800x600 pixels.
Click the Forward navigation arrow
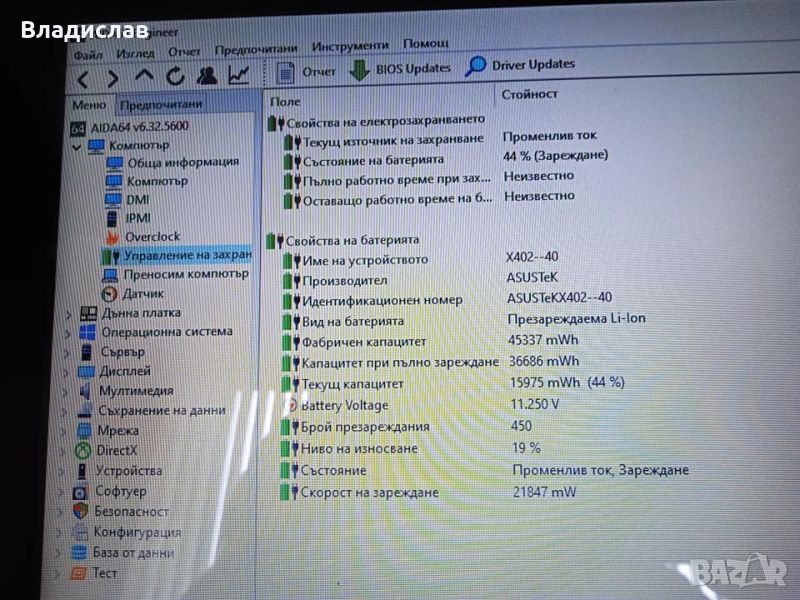tap(113, 79)
